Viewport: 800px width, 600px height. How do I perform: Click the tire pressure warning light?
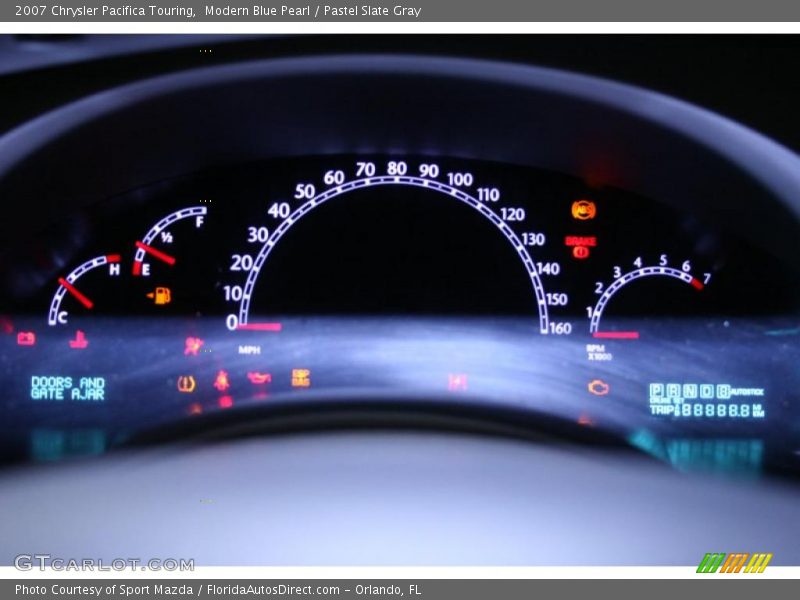(186, 384)
